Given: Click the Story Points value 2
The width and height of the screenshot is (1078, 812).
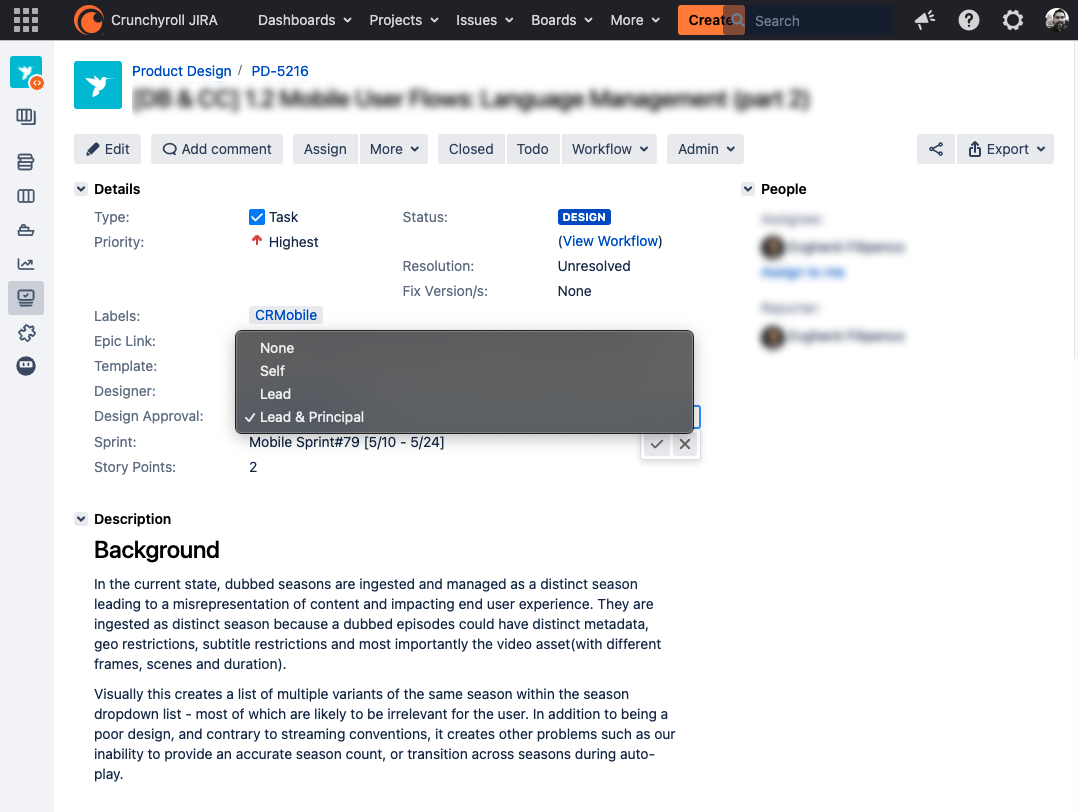Looking at the screenshot, I should (253, 468).
